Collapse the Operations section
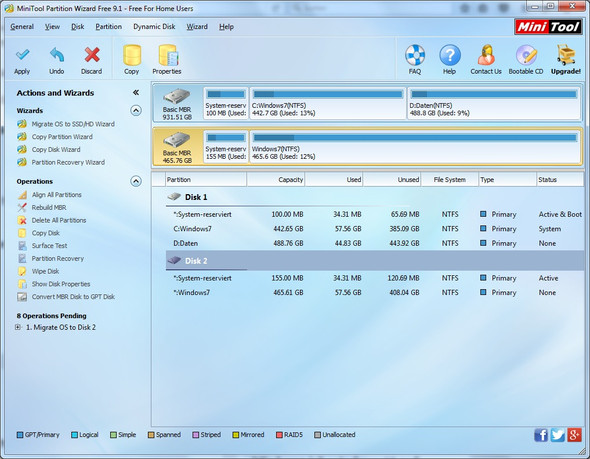Viewport: 590px width, 459px height. tap(136, 181)
